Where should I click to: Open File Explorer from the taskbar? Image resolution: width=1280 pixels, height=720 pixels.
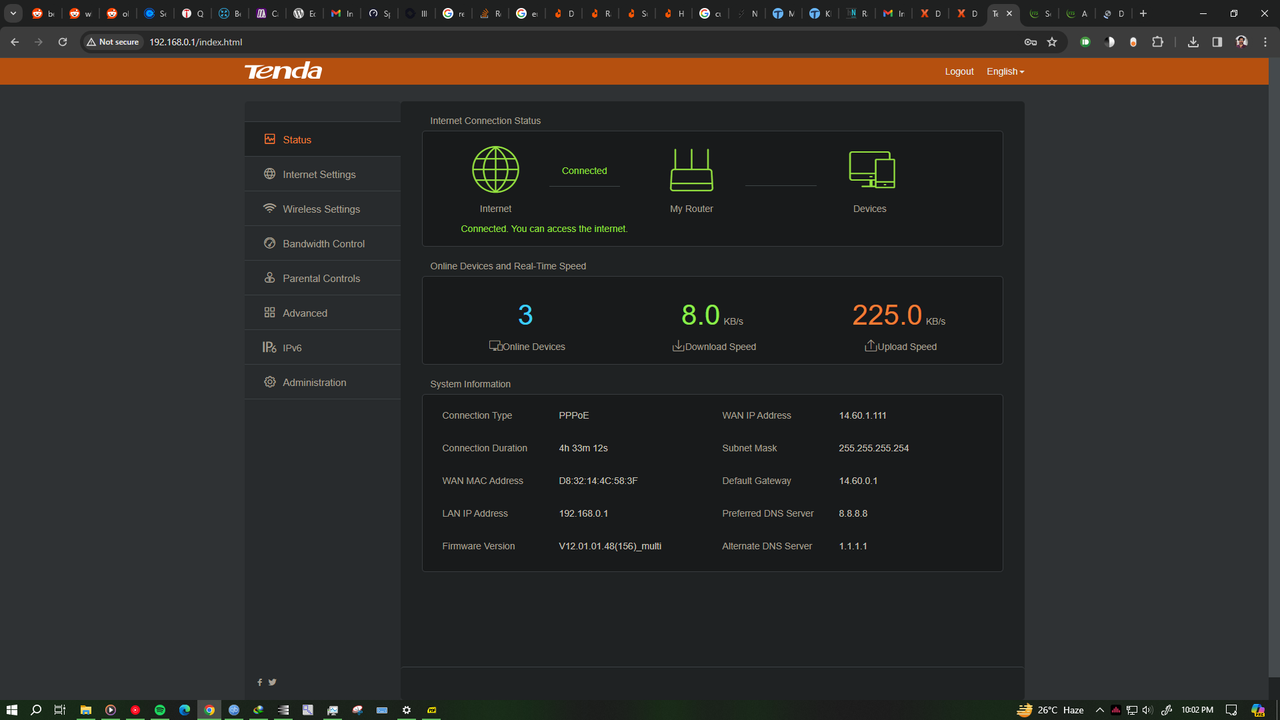86,710
